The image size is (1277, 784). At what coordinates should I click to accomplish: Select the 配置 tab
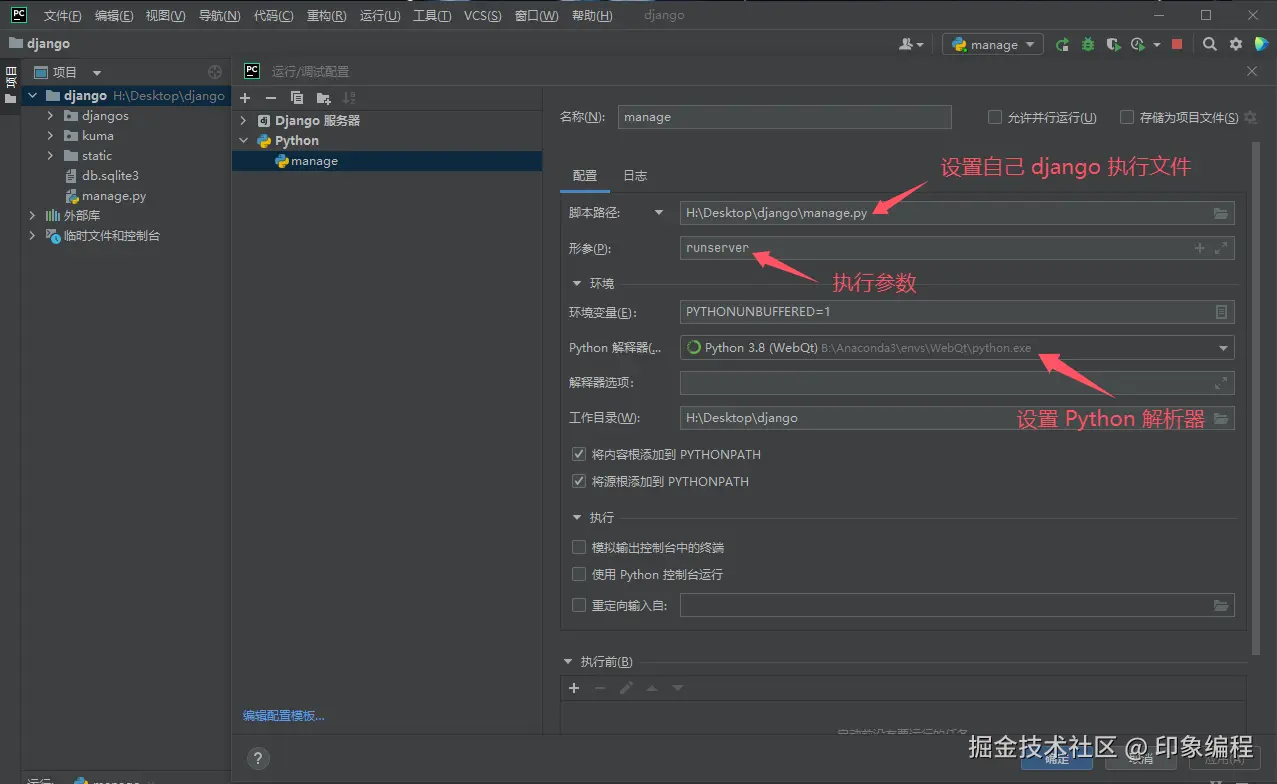[585, 176]
